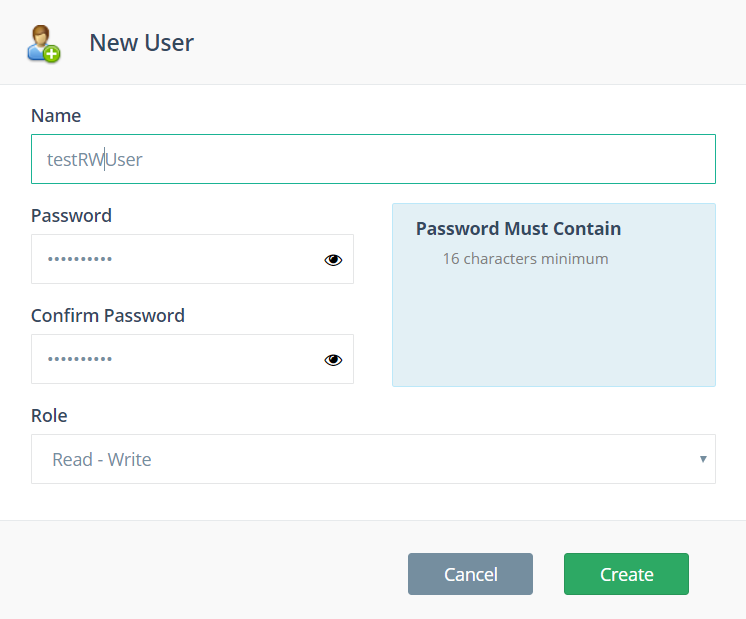Click the Name field label

(56, 116)
